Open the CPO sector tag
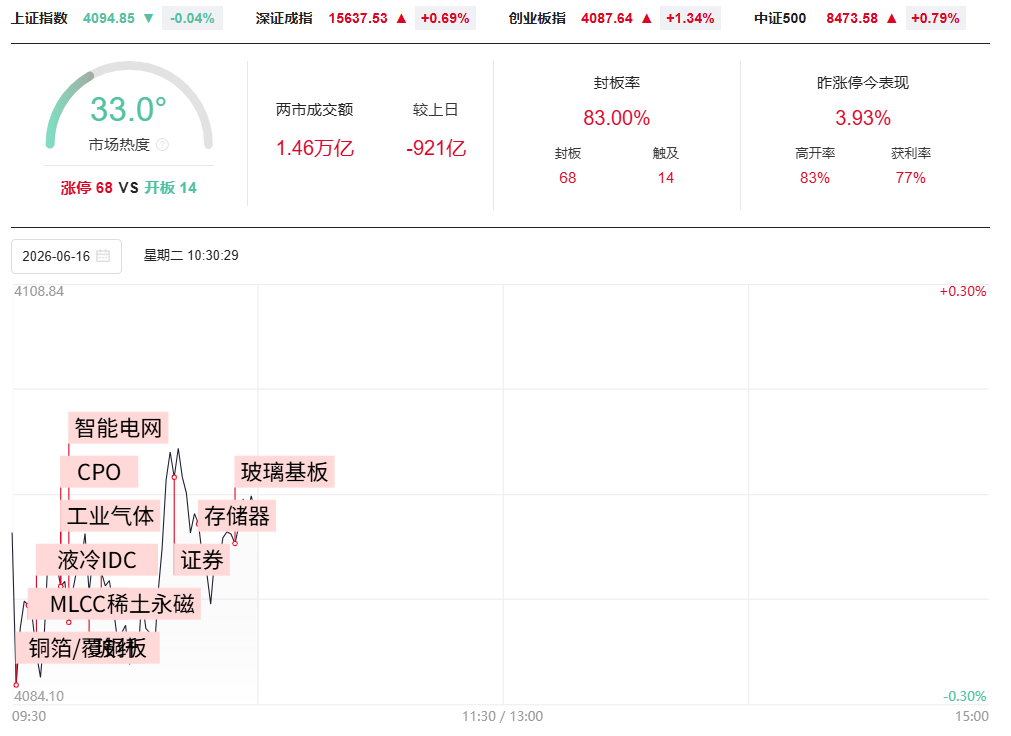The image size is (1011, 736). (x=99, y=472)
